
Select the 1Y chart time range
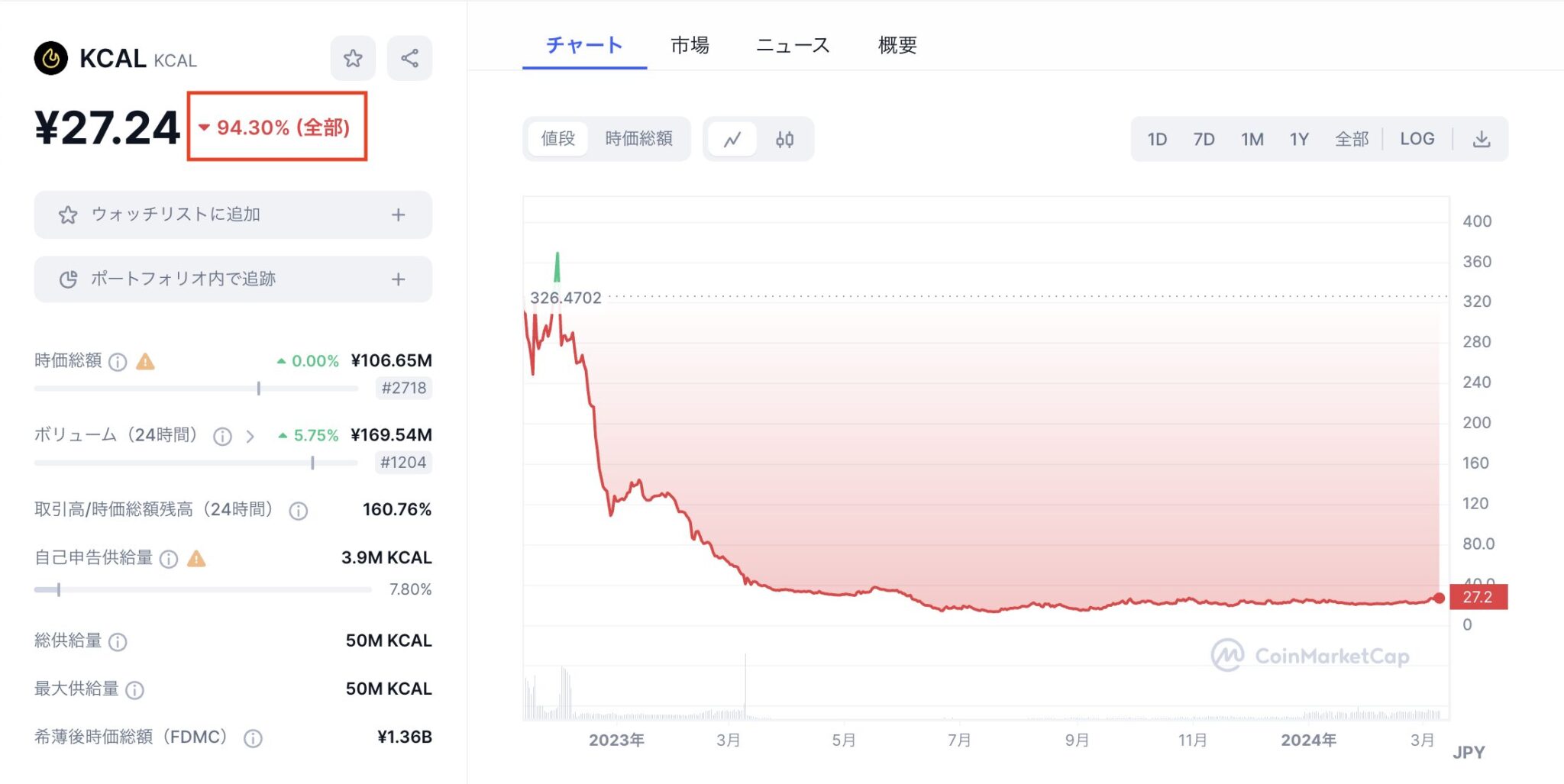[x=1299, y=138]
